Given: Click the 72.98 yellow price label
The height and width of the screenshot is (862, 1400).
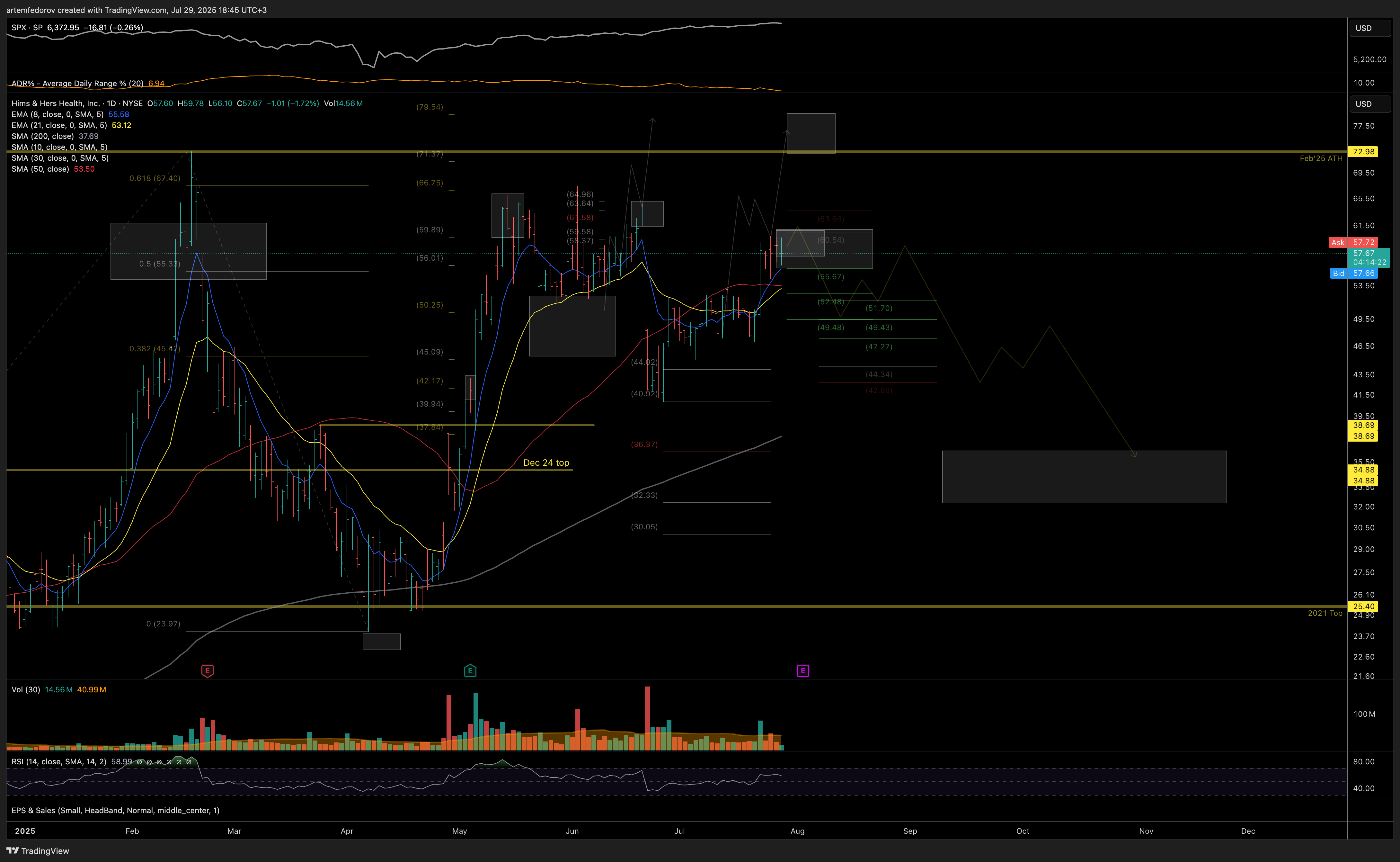Looking at the screenshot, I should pyautogui.click(x=1363, y=152).
